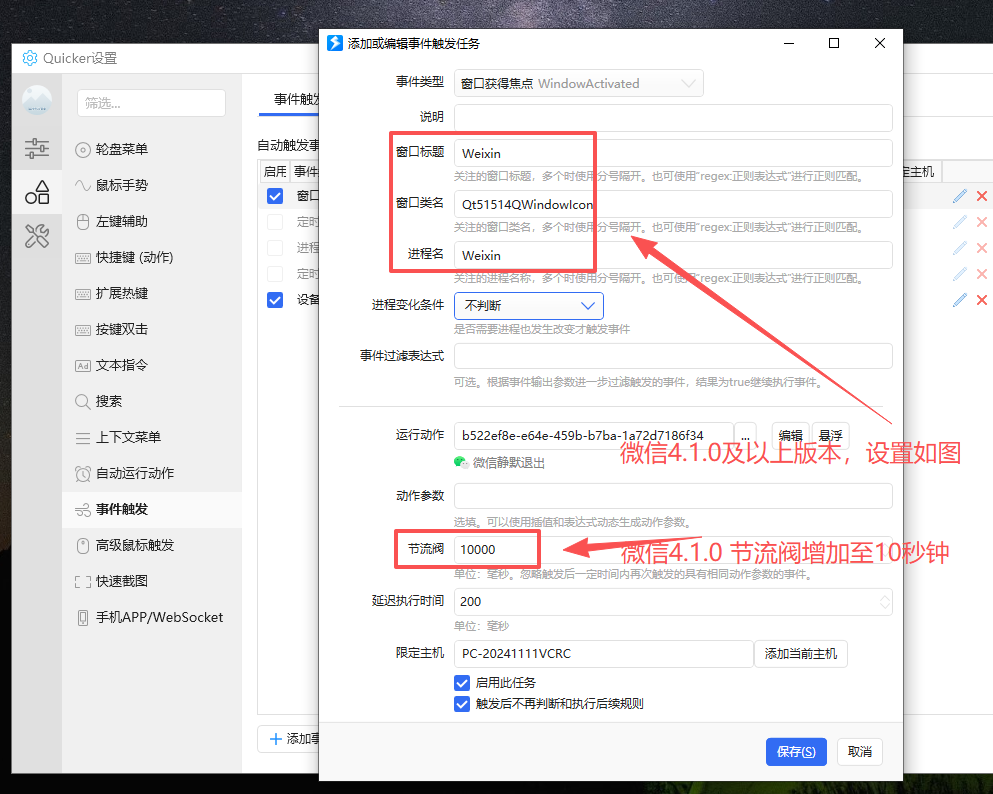Maximize the event task dialog

coord(834,43)
